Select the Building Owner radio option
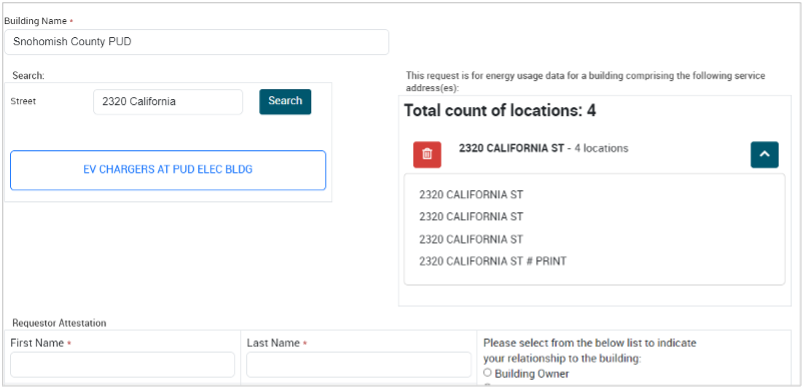Viewport: 803px width, 388px height. (488, 373)
